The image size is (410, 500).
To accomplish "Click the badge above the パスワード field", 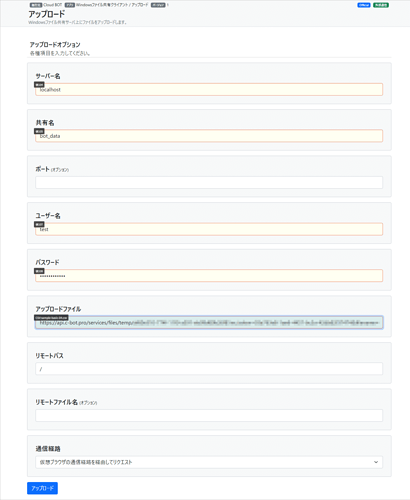I will 39,271.
